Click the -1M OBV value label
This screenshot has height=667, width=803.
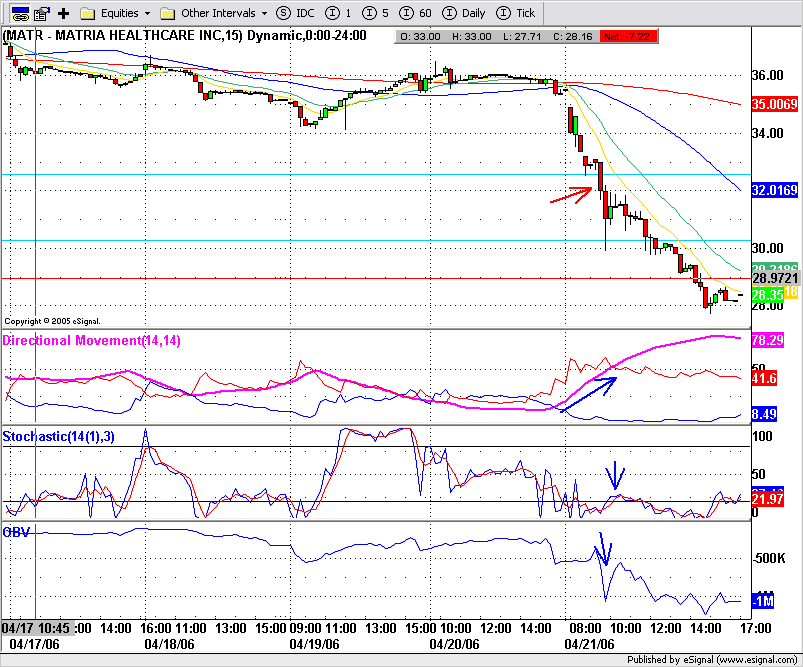click(763, 601)
